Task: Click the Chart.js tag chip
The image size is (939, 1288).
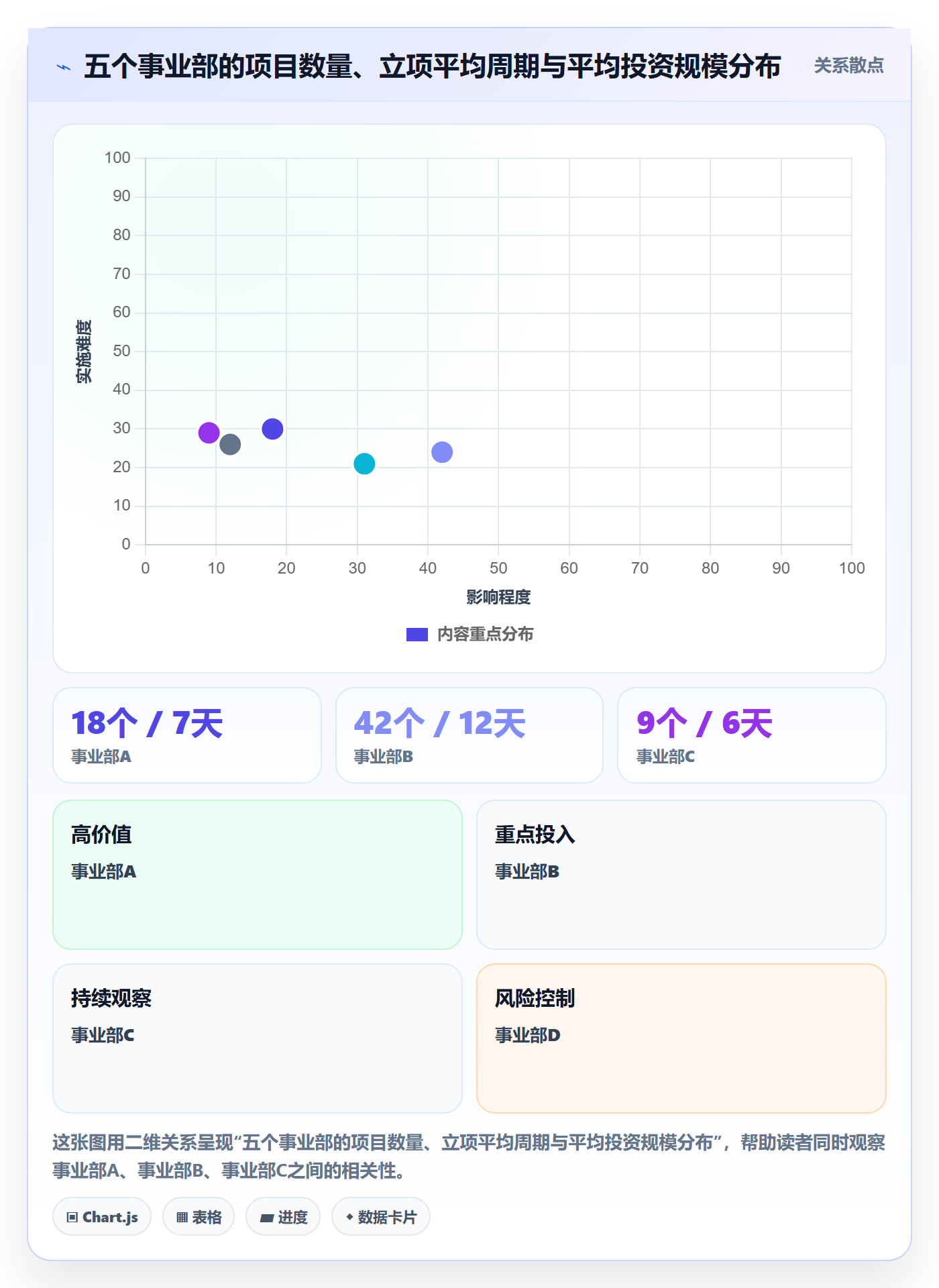Action: [x=102, y=1217]
